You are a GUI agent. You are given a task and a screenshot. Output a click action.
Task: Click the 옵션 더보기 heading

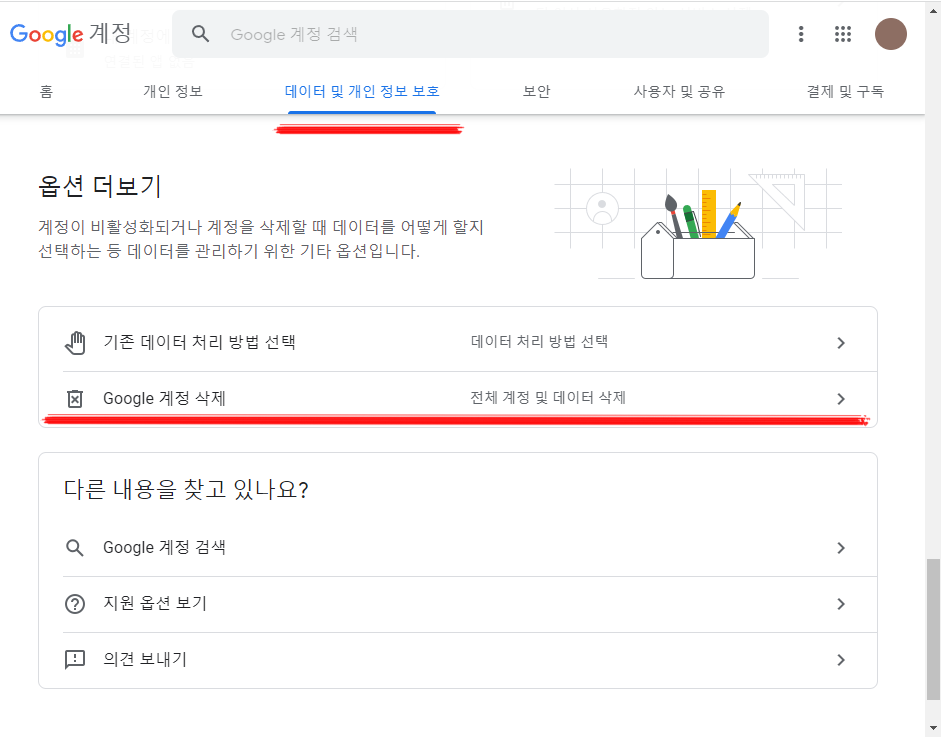[100, 186]
